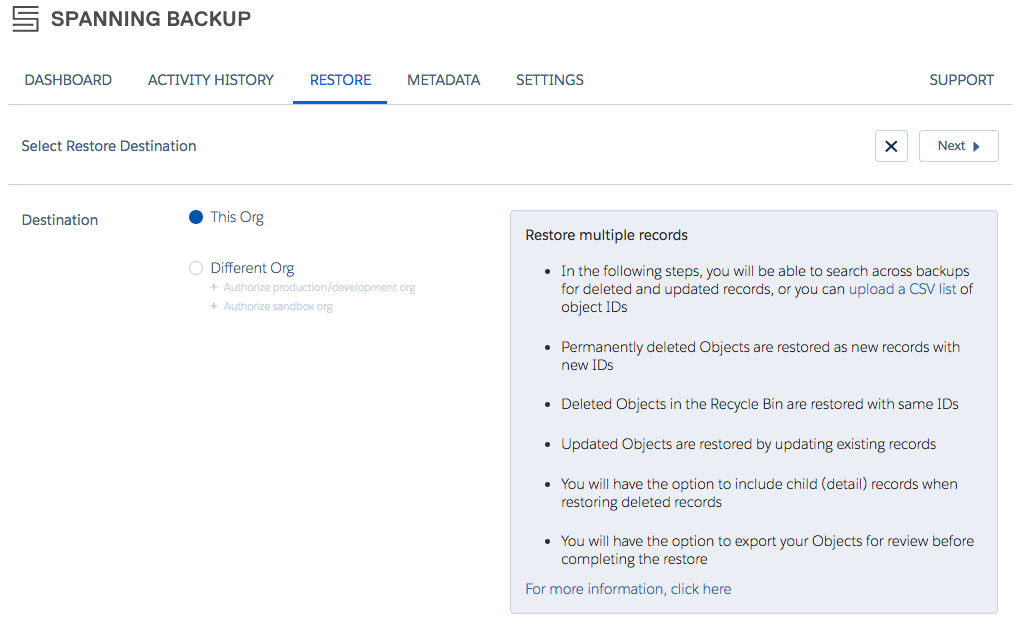This screenshot has height=624, width=1022.
Task: Click the Deleted Objects in Recycle Bin bullet
Action: pos(759,404)
